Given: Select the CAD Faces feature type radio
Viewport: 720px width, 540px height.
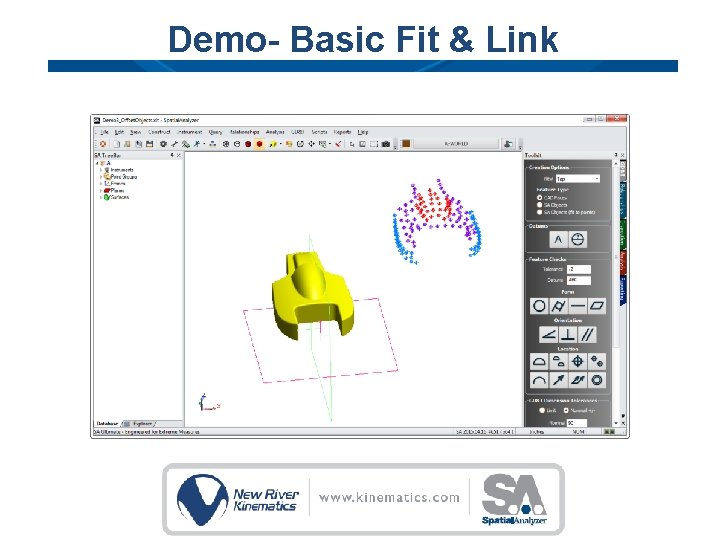Looking at the screenshot, I should pyautogui.click(x=540, y=197).
